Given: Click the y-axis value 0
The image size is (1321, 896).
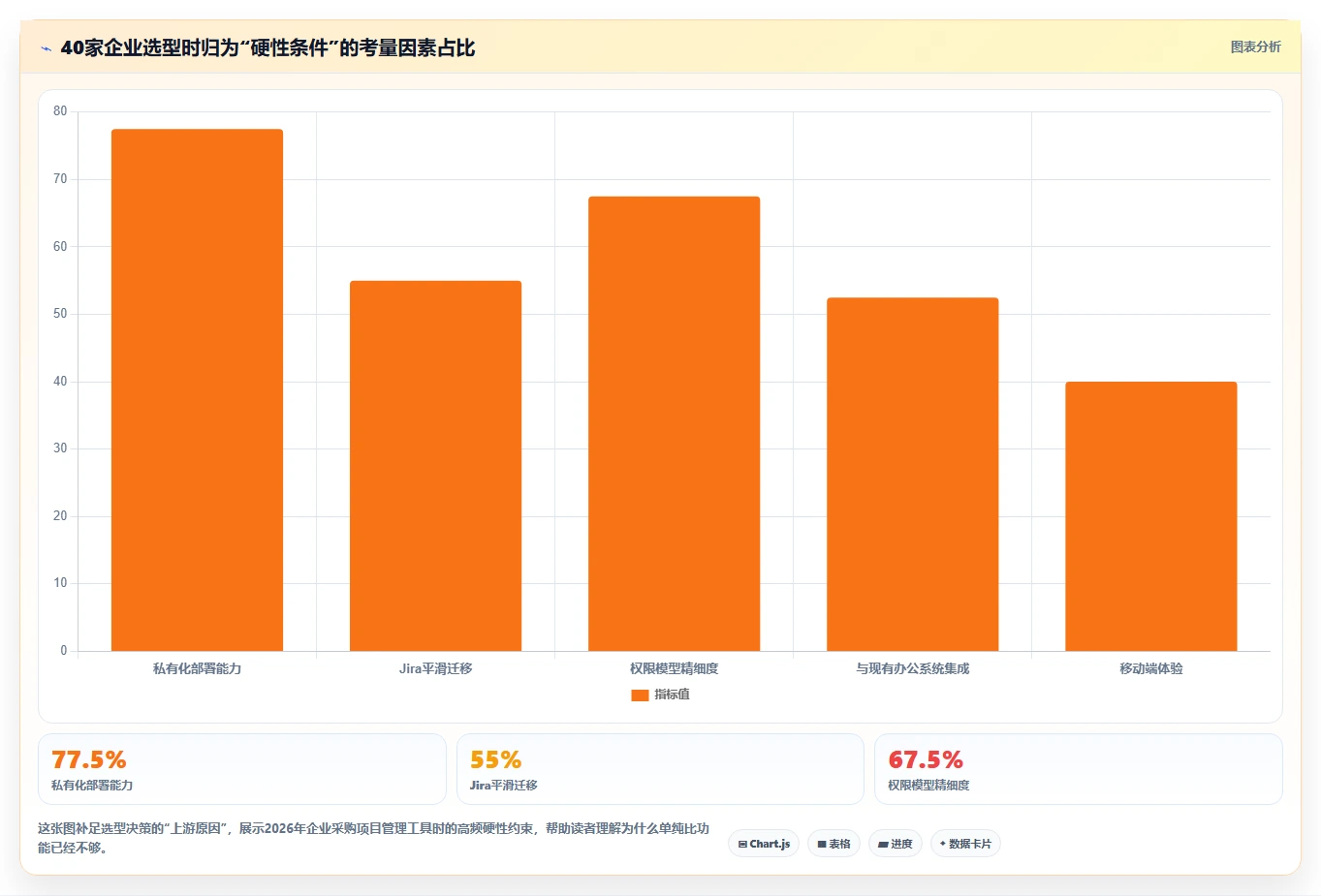Looking at the screenshot, I should pos(64,651).
